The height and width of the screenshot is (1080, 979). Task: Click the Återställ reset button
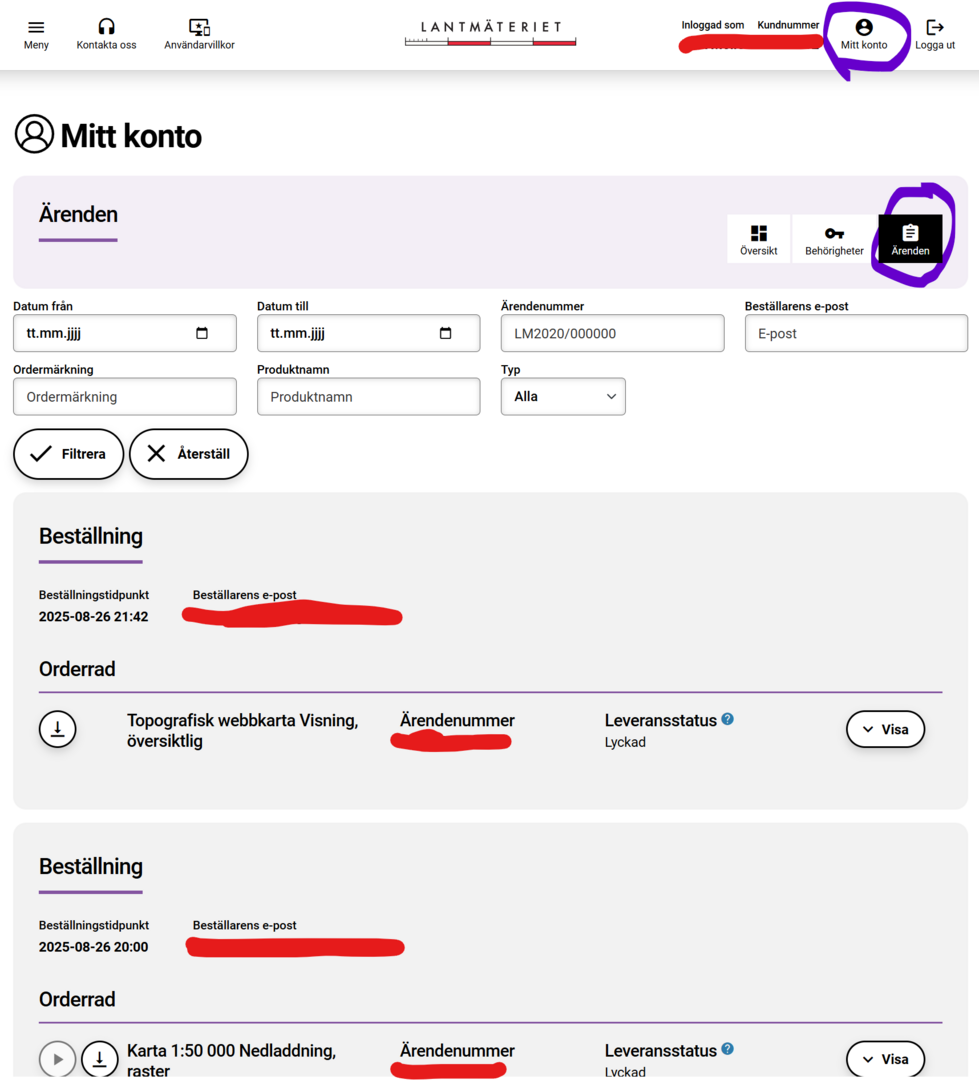point(188,454)
